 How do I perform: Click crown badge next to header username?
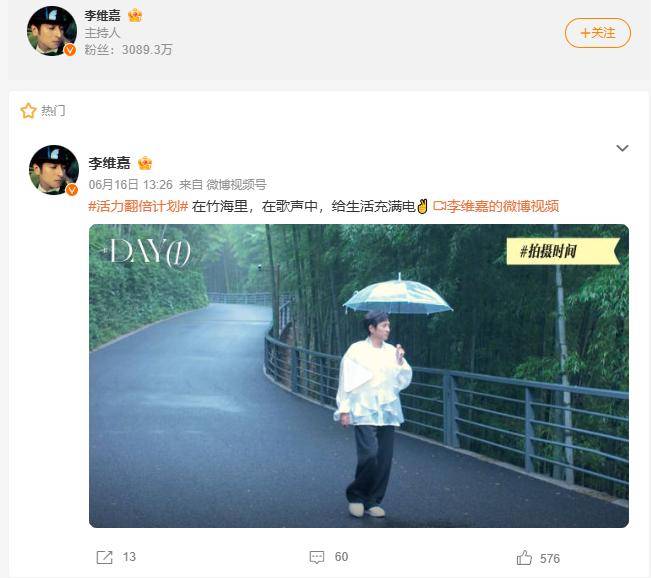[x=135, y=16]
